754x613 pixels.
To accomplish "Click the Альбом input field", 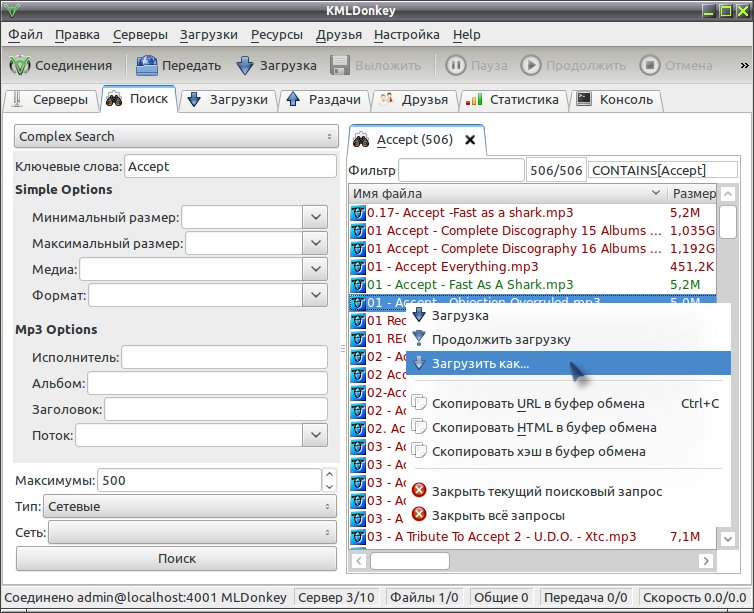I will coord(207,383).
